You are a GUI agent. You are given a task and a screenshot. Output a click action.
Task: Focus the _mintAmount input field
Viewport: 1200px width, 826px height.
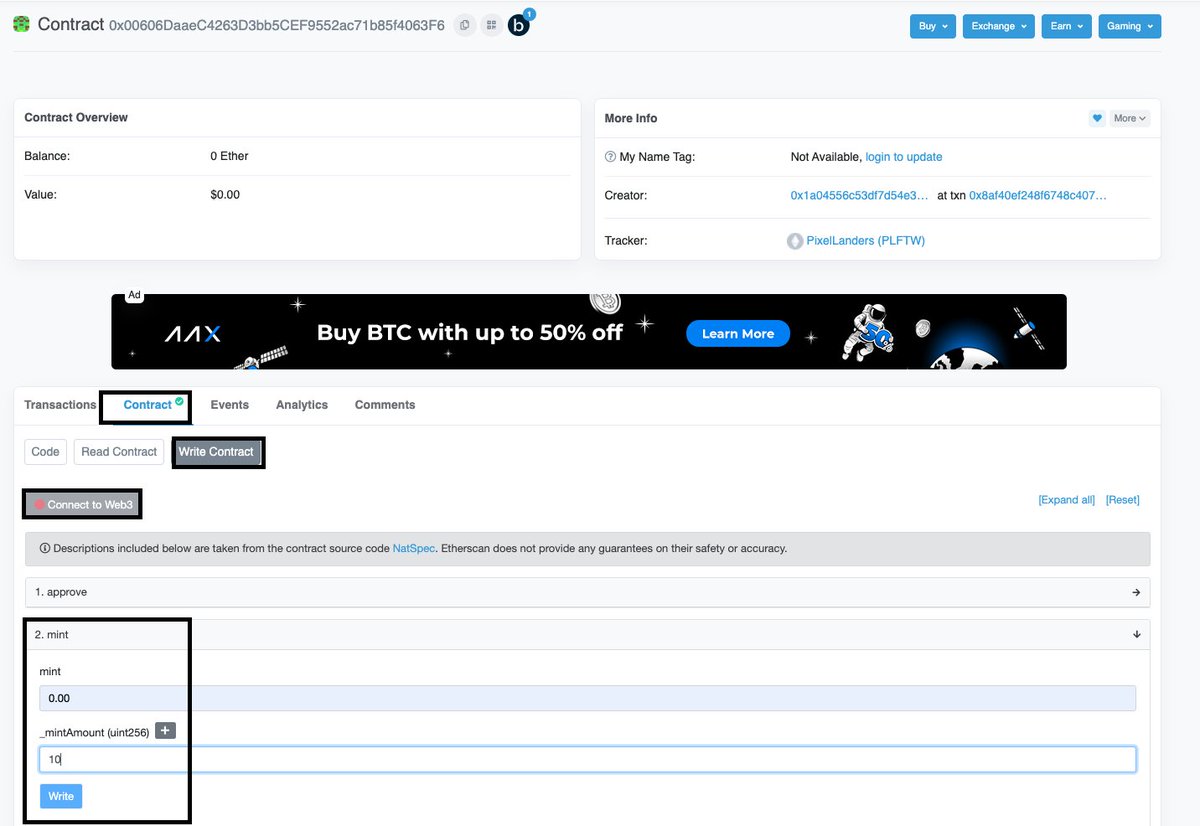(x=588, y=760)
